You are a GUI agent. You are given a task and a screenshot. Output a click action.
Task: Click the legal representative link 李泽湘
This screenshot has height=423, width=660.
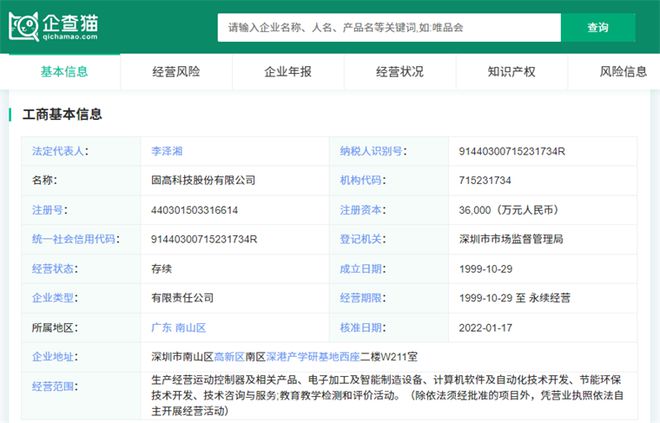(167, 151)
